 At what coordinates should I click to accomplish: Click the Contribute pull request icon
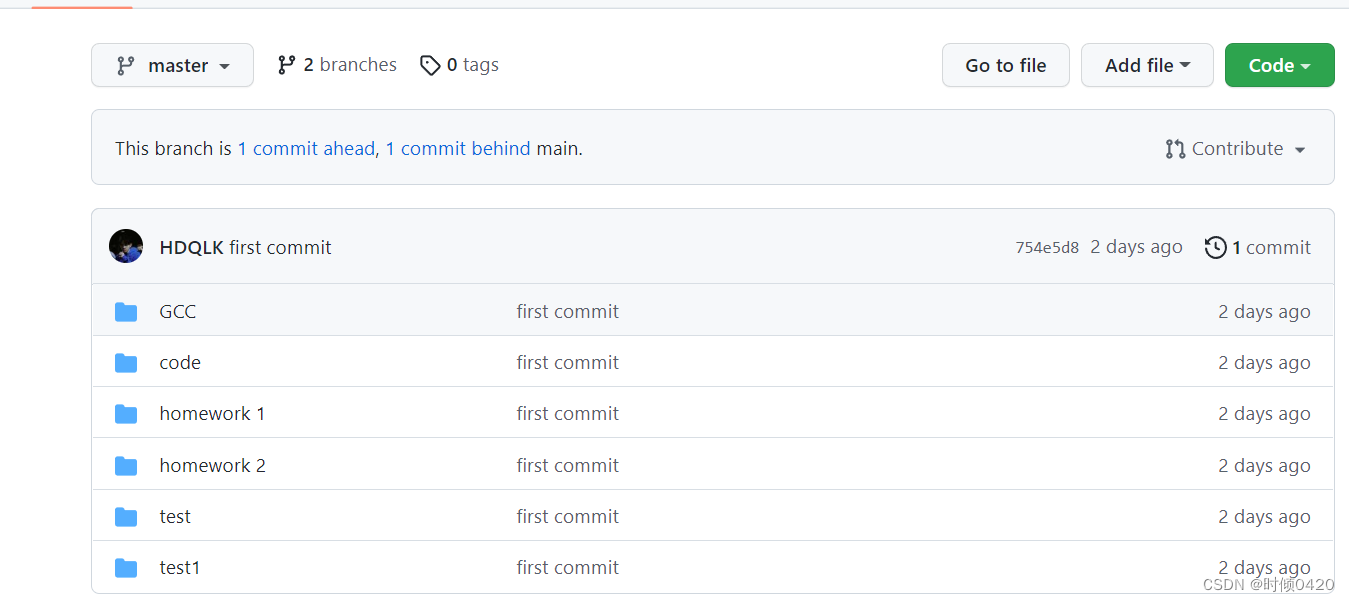coord(1175,149)
